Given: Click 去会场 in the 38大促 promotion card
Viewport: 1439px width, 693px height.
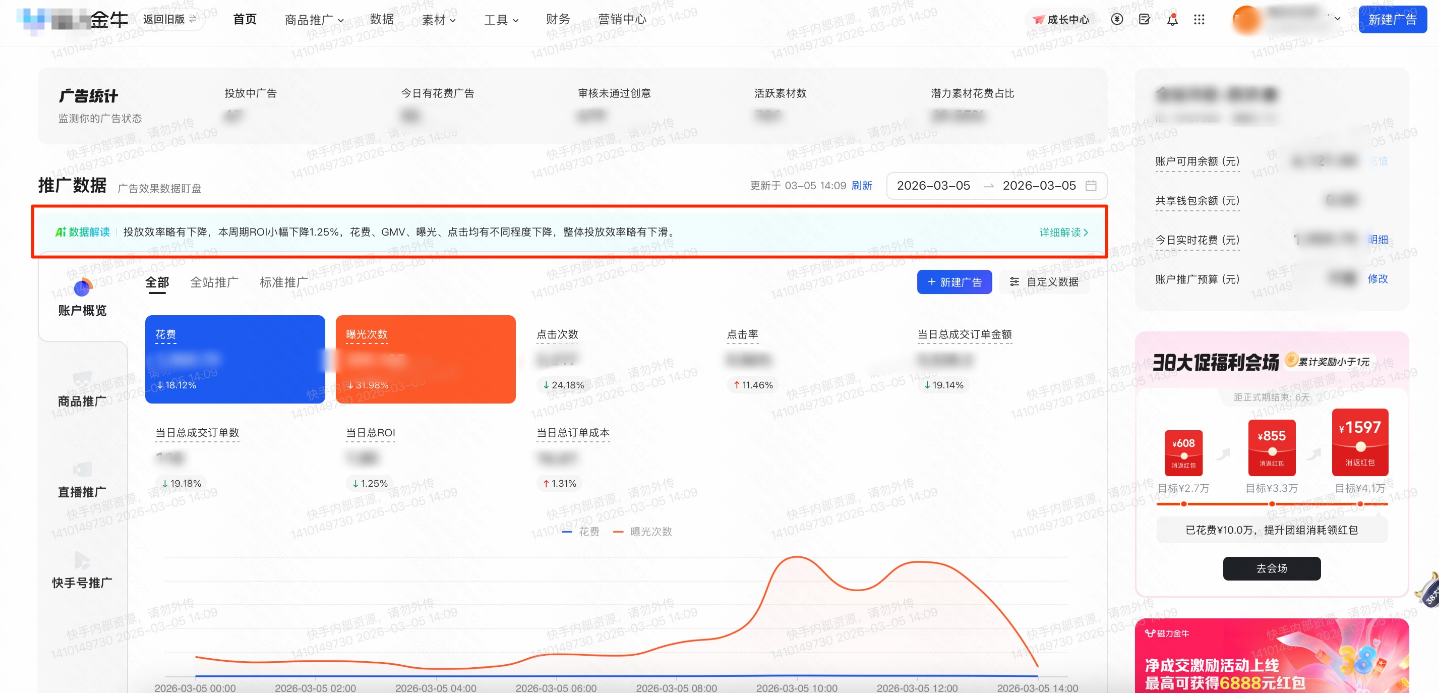Looking at the screenshot, I should (x=1271, y=568).
